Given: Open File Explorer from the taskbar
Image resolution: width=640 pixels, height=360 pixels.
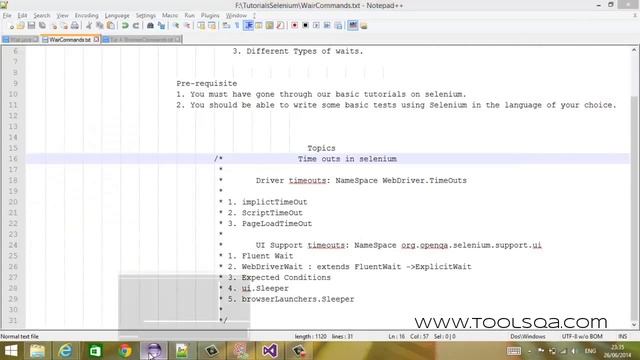Looking at the screenshot, I should 37,351.
